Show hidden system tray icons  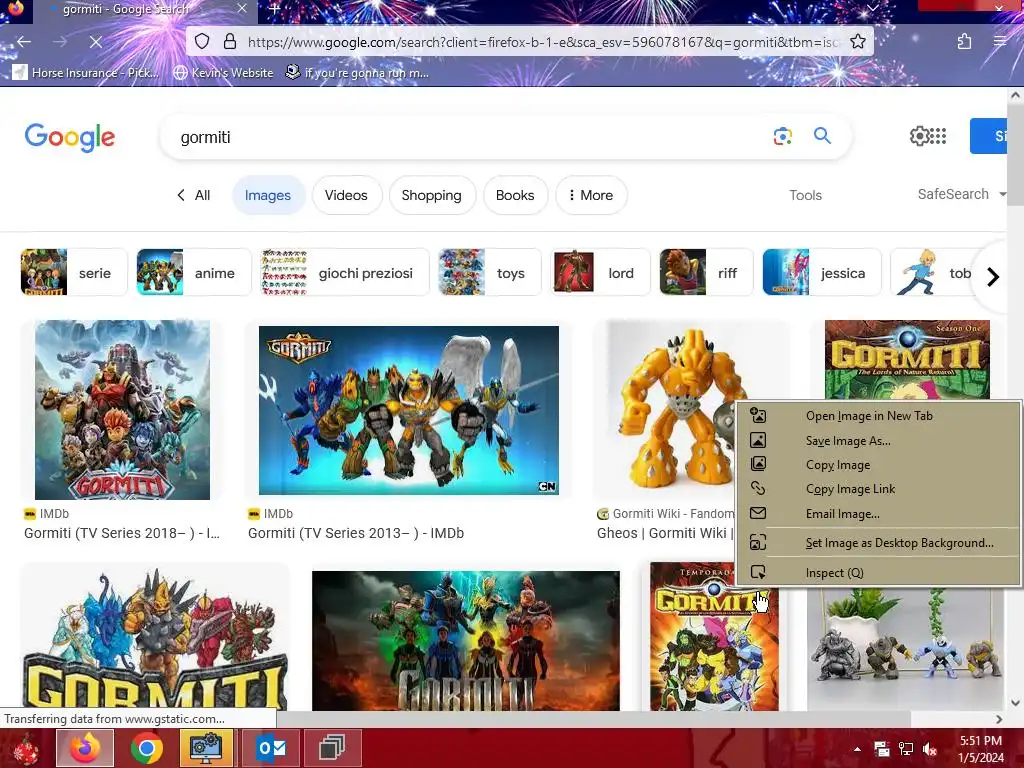[x=857, y=749]
